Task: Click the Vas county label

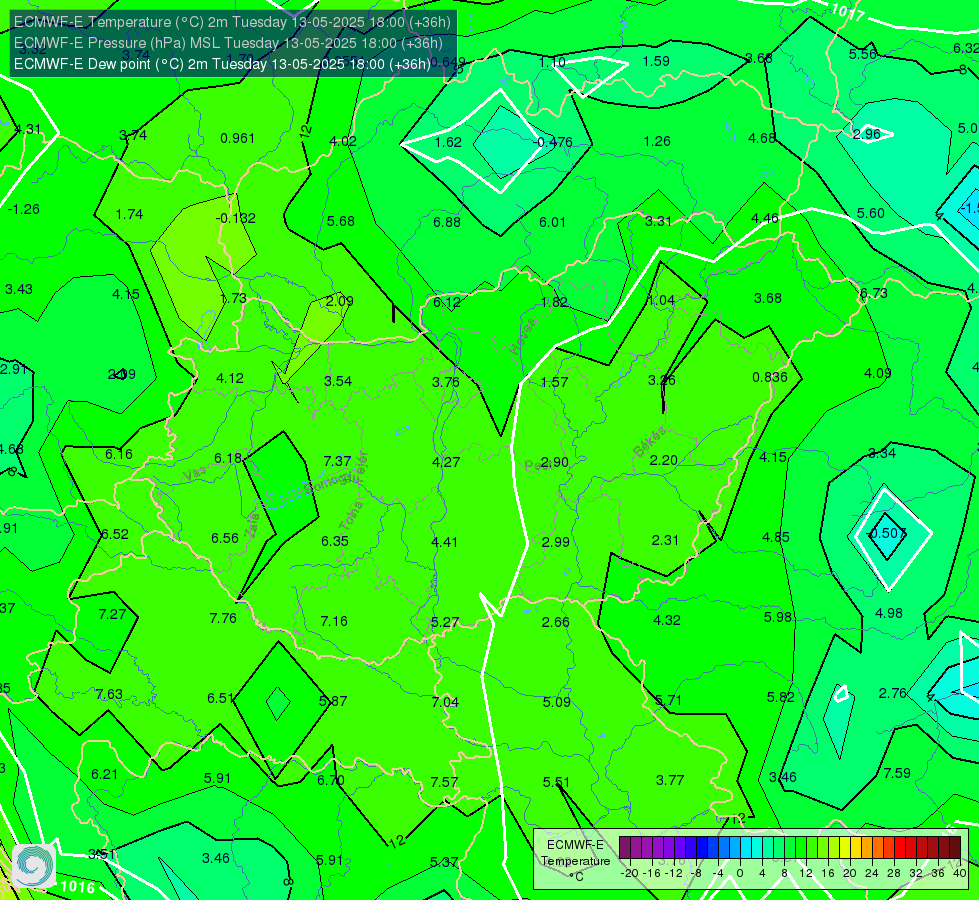Action: pyautogui.click(x=195, y=475)
